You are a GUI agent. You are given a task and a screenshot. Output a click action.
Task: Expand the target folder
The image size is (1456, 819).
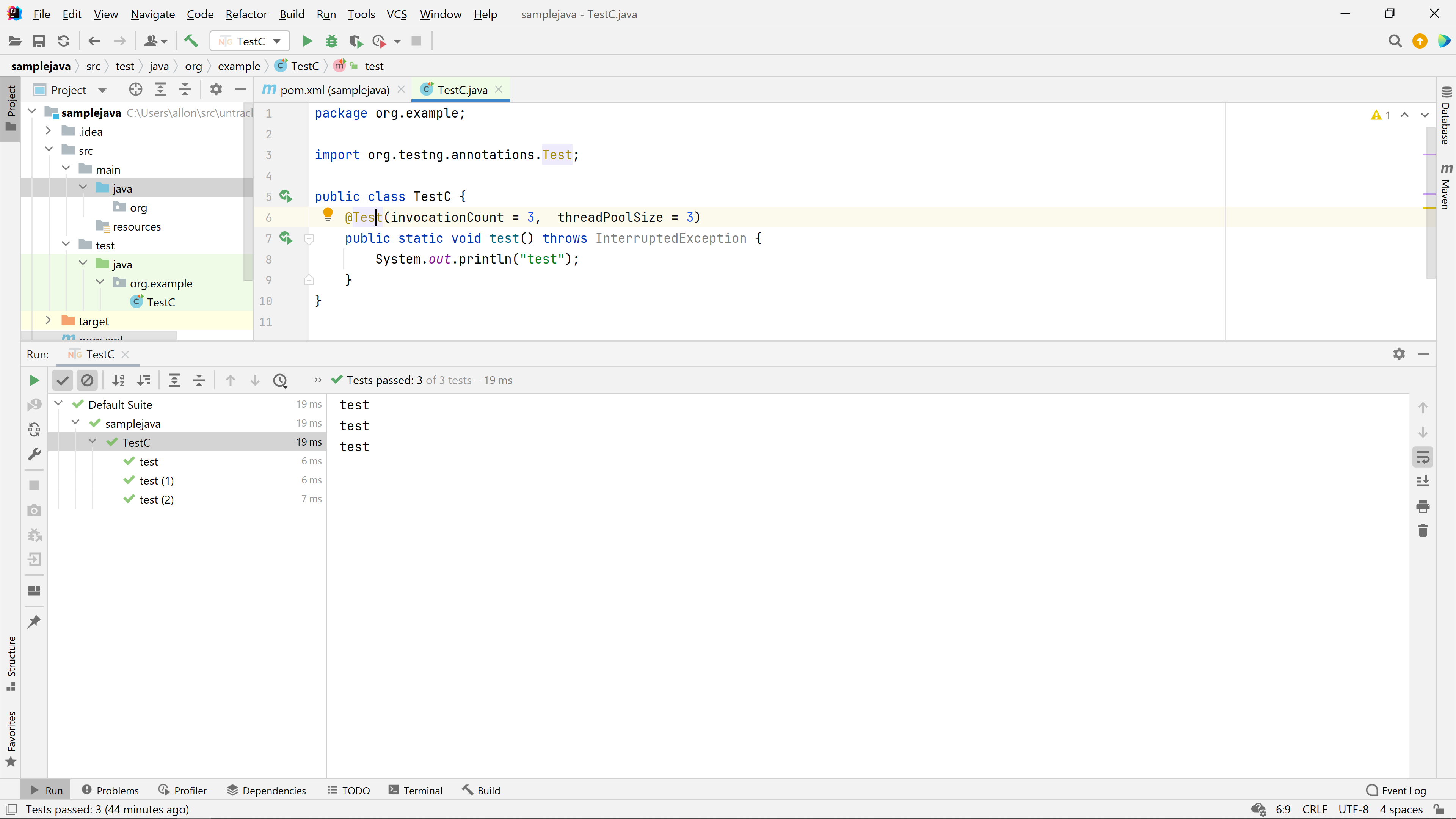[x=49, y=320]
